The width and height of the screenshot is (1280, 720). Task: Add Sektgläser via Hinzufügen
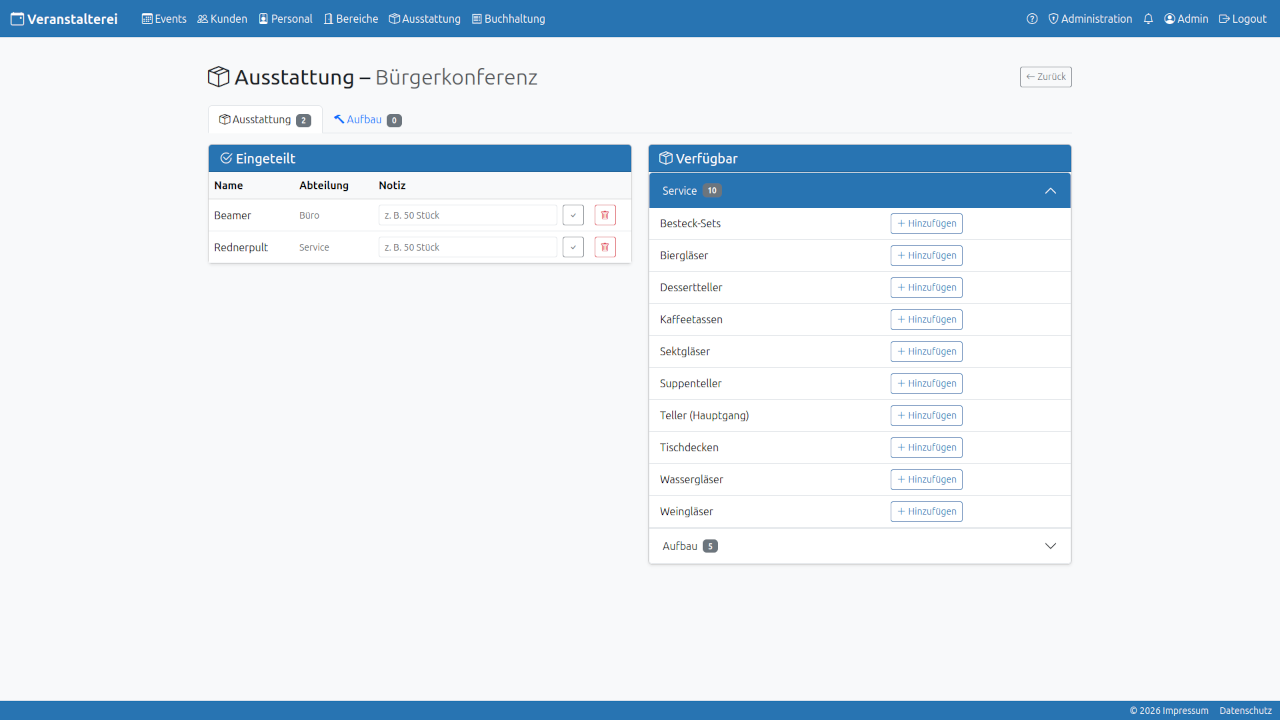pos(927,352)
